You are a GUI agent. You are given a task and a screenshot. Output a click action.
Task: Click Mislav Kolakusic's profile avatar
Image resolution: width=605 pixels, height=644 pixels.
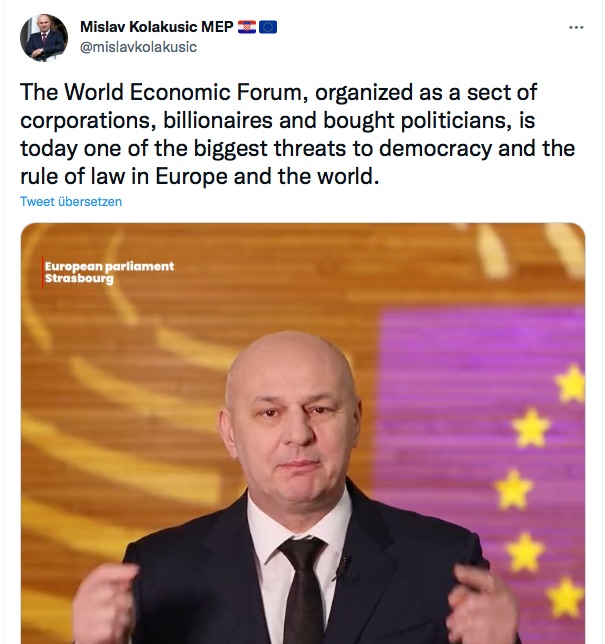[44, 38]
